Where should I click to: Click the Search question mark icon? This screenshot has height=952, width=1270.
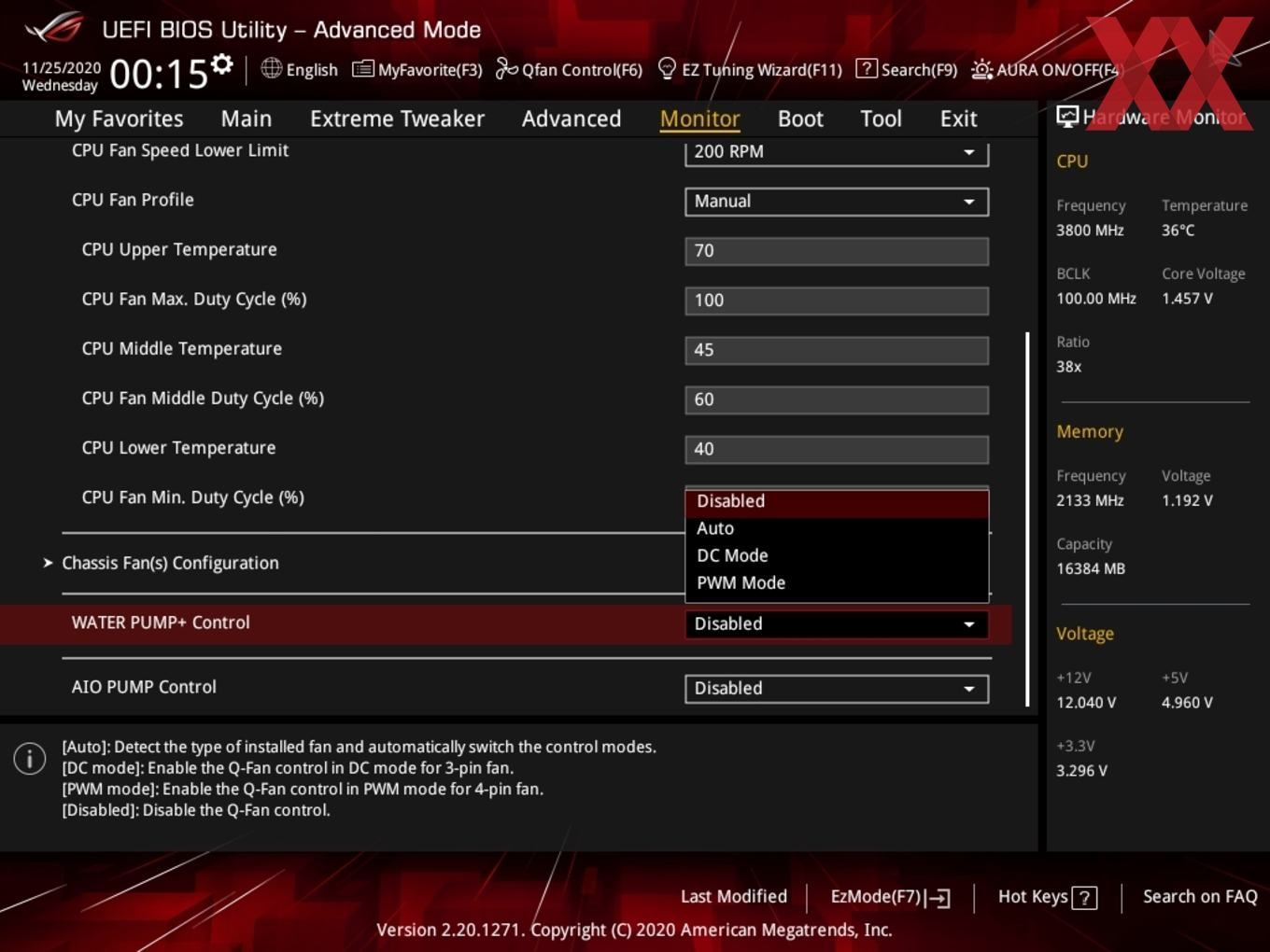point(867,69)
